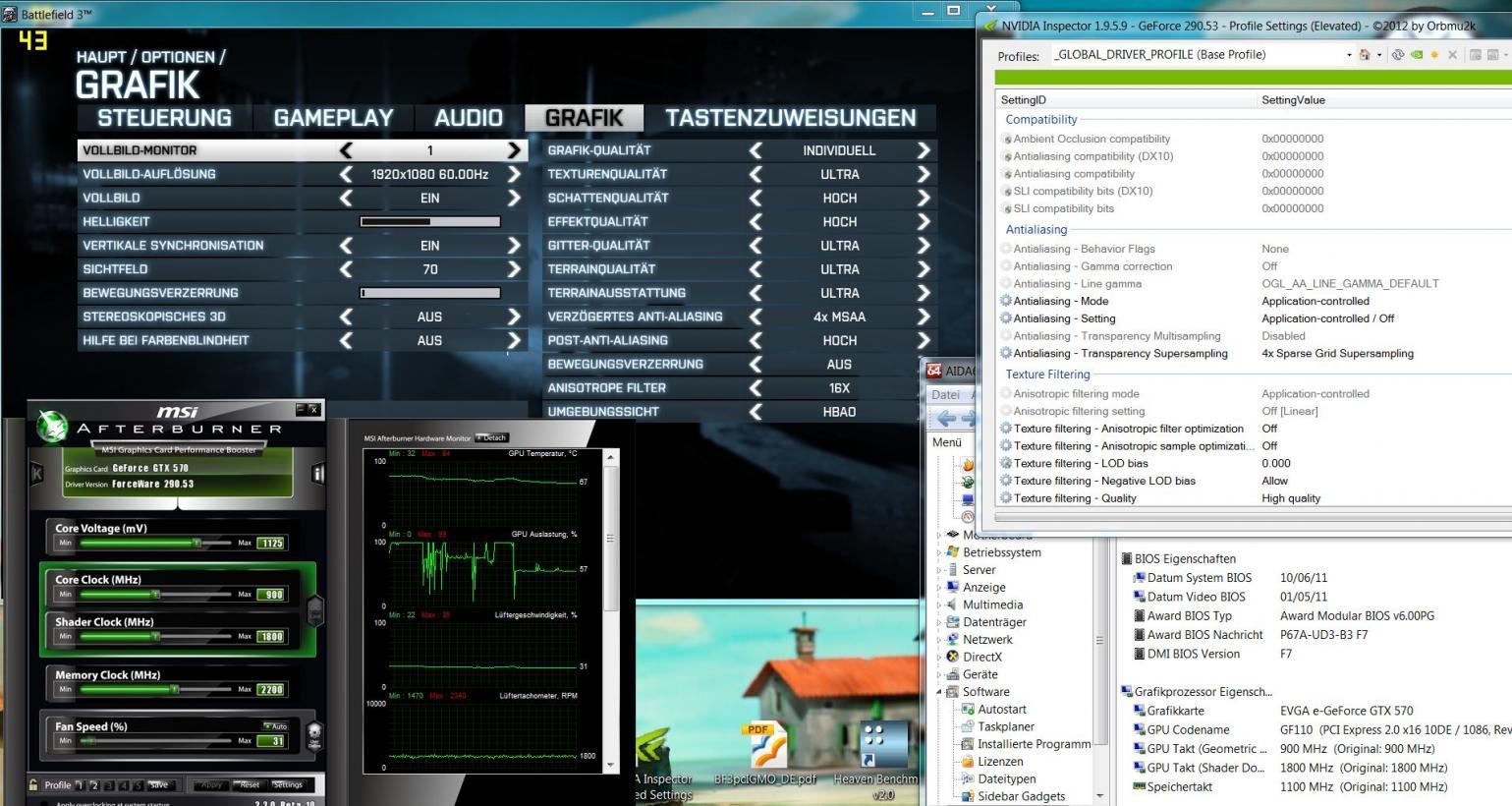This screenshot has height=806, width=1512.
Task: Select Afterburner profile slot 2
Action: (95, 785)
